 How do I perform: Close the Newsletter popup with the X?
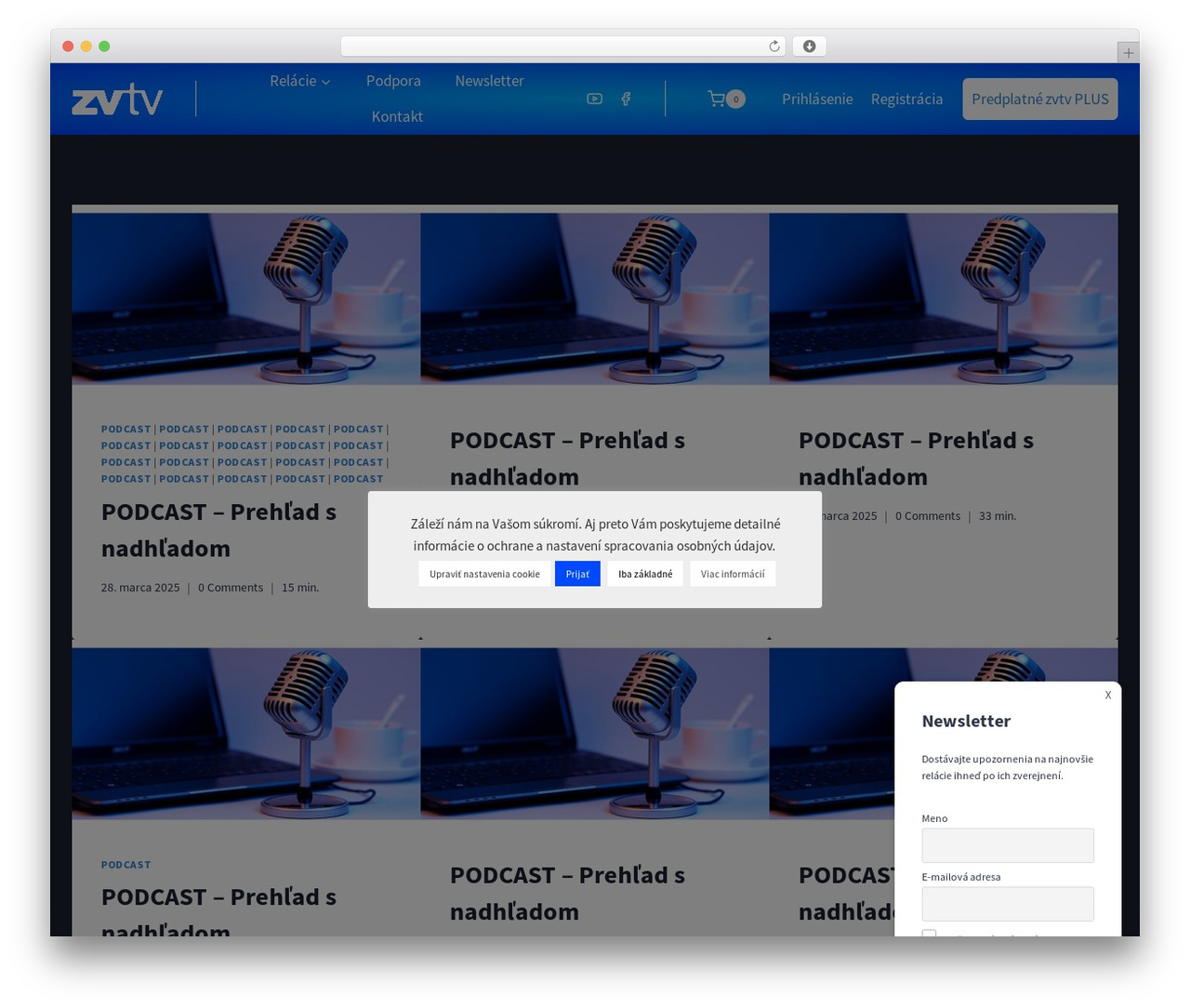click(x=1108, y=695)
